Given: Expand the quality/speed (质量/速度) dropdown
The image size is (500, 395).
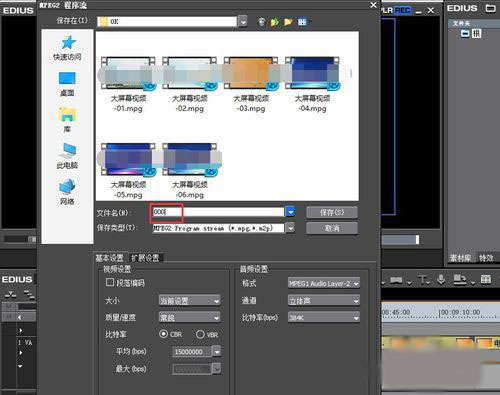Looking at the screenshot, I should (x=189, y=318).
